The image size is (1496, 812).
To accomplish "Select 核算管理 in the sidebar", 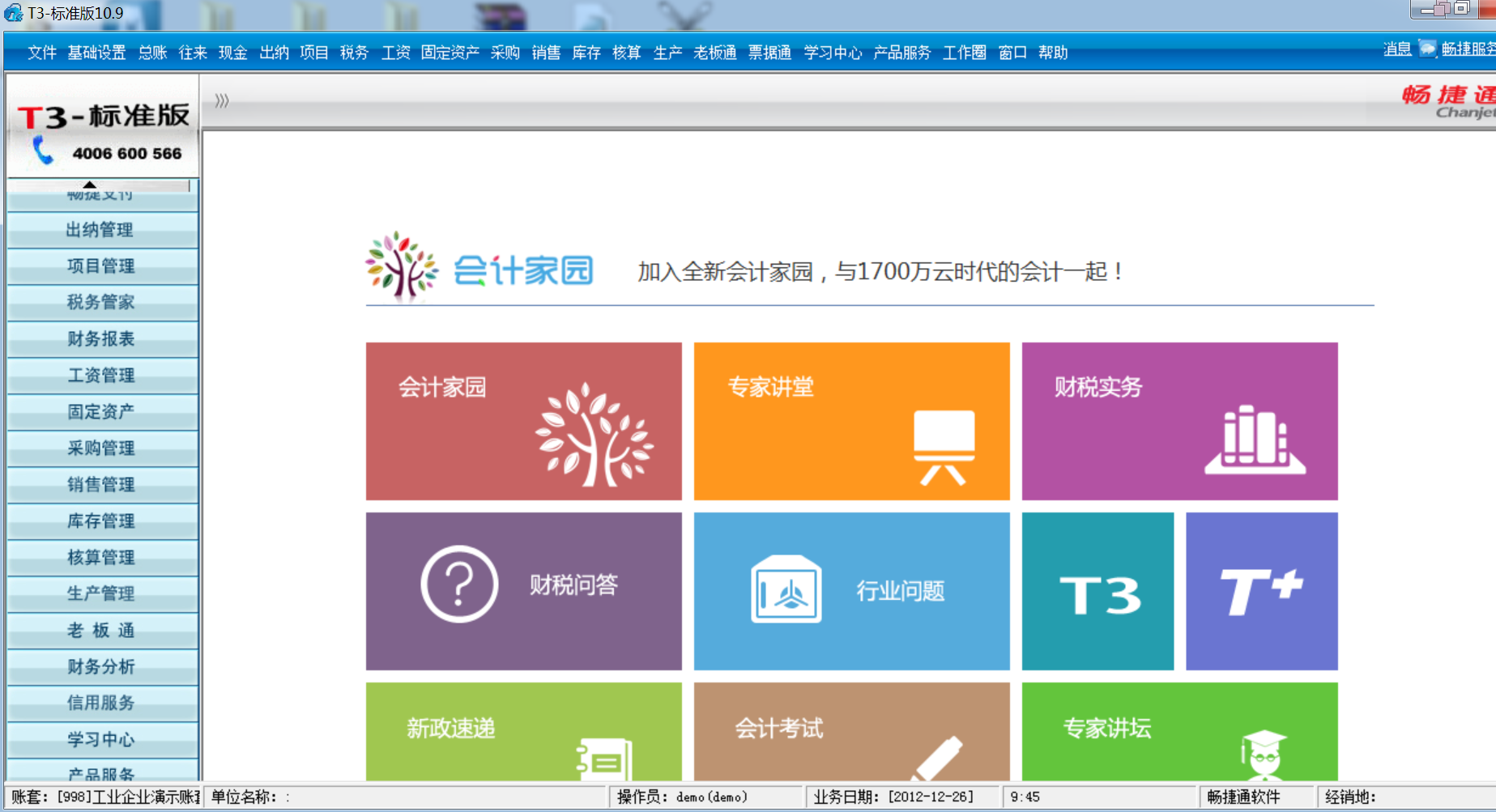I will point(103,558).
